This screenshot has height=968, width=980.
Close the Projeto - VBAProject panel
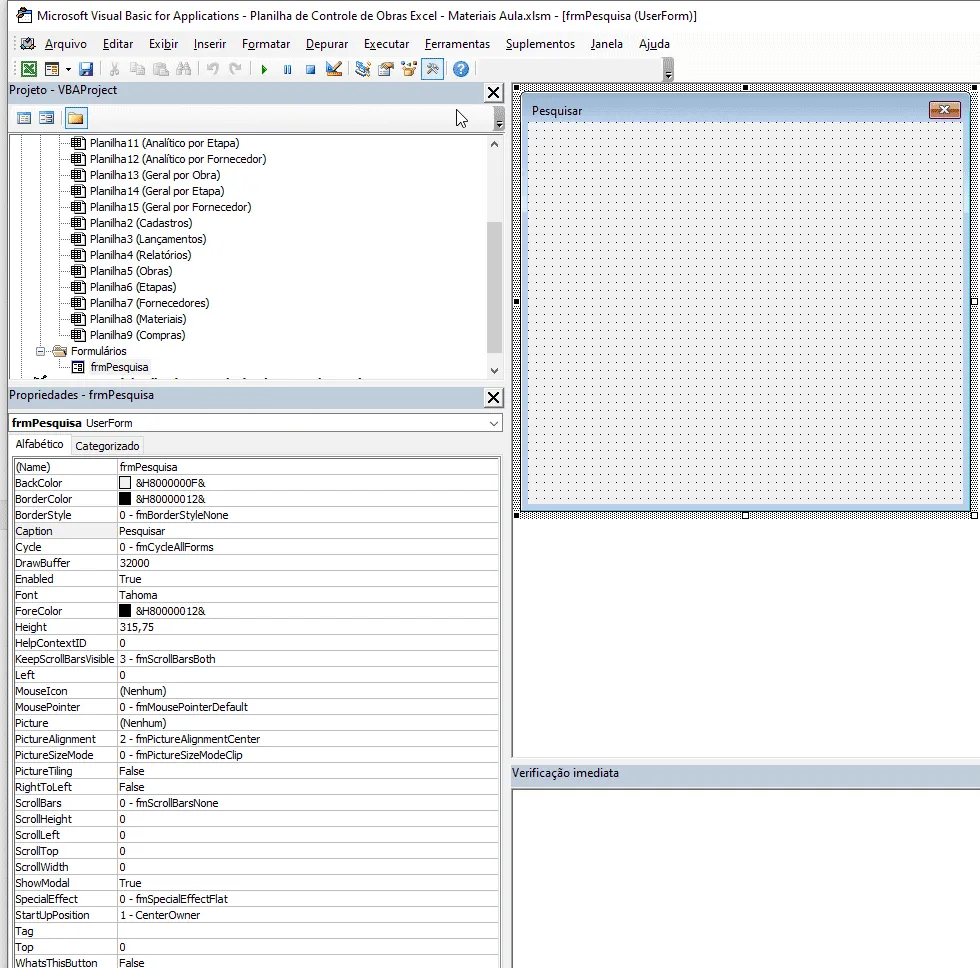[x=494, y=92]
